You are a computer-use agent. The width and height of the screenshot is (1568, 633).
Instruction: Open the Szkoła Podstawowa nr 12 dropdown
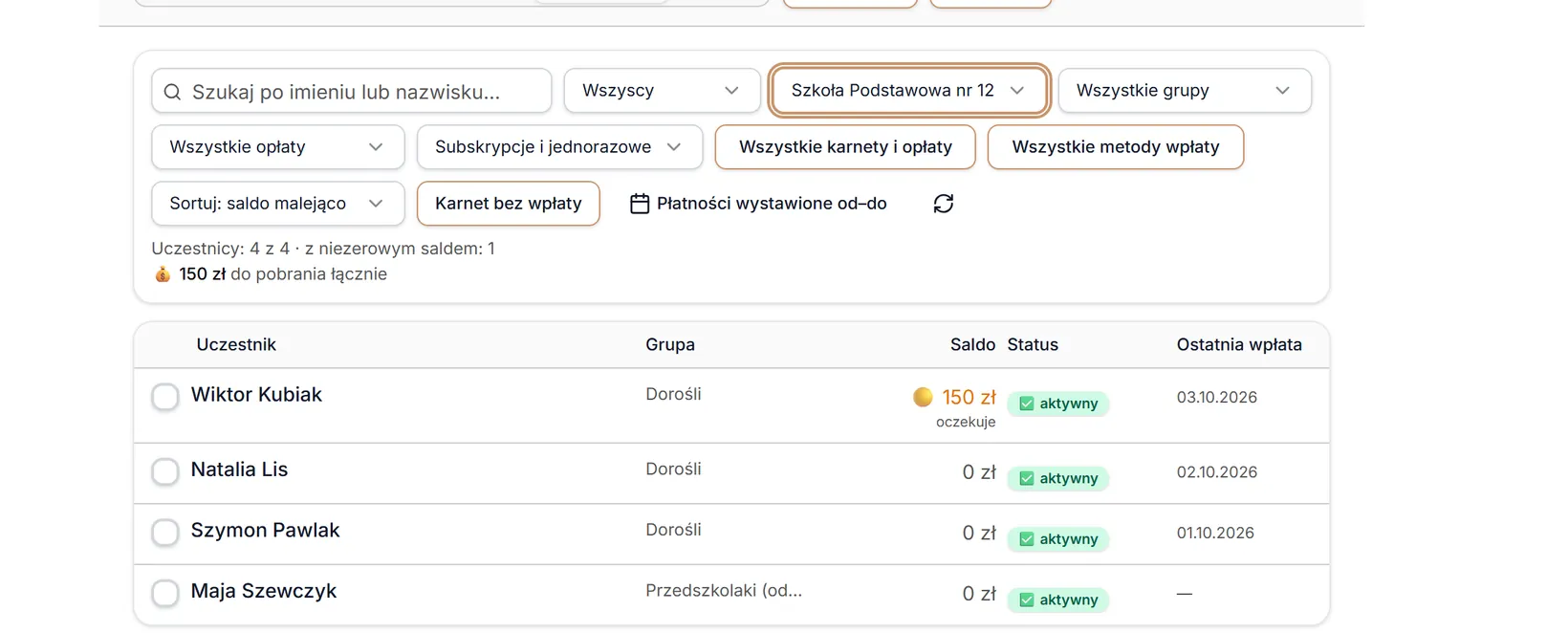coord(909,91)
